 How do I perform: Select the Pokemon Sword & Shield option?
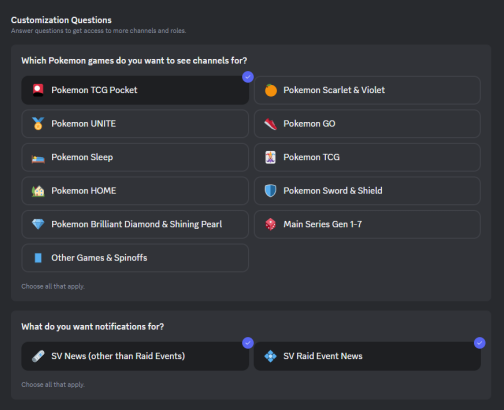[x=367, y=191]
